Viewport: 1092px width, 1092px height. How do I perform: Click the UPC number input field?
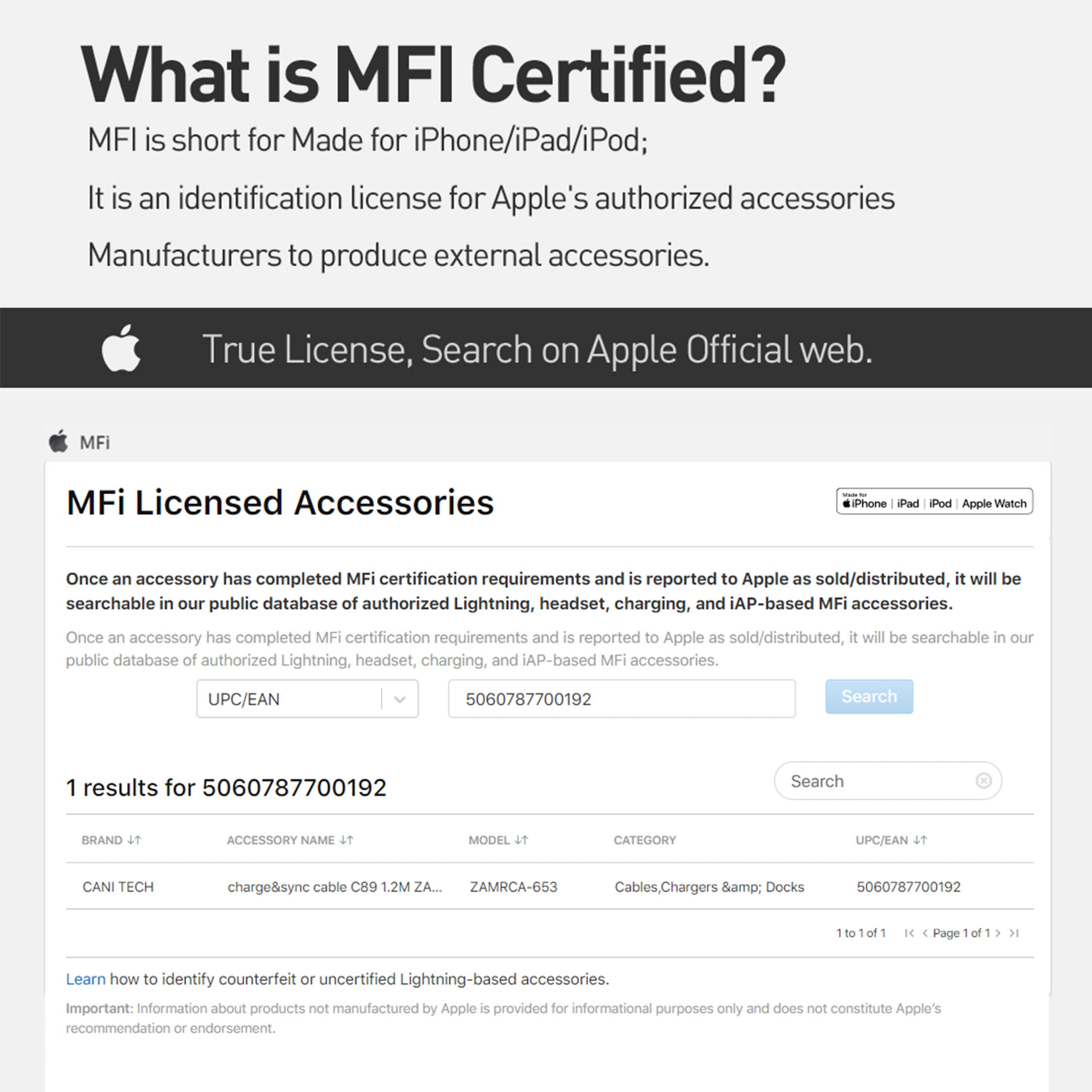622,699
